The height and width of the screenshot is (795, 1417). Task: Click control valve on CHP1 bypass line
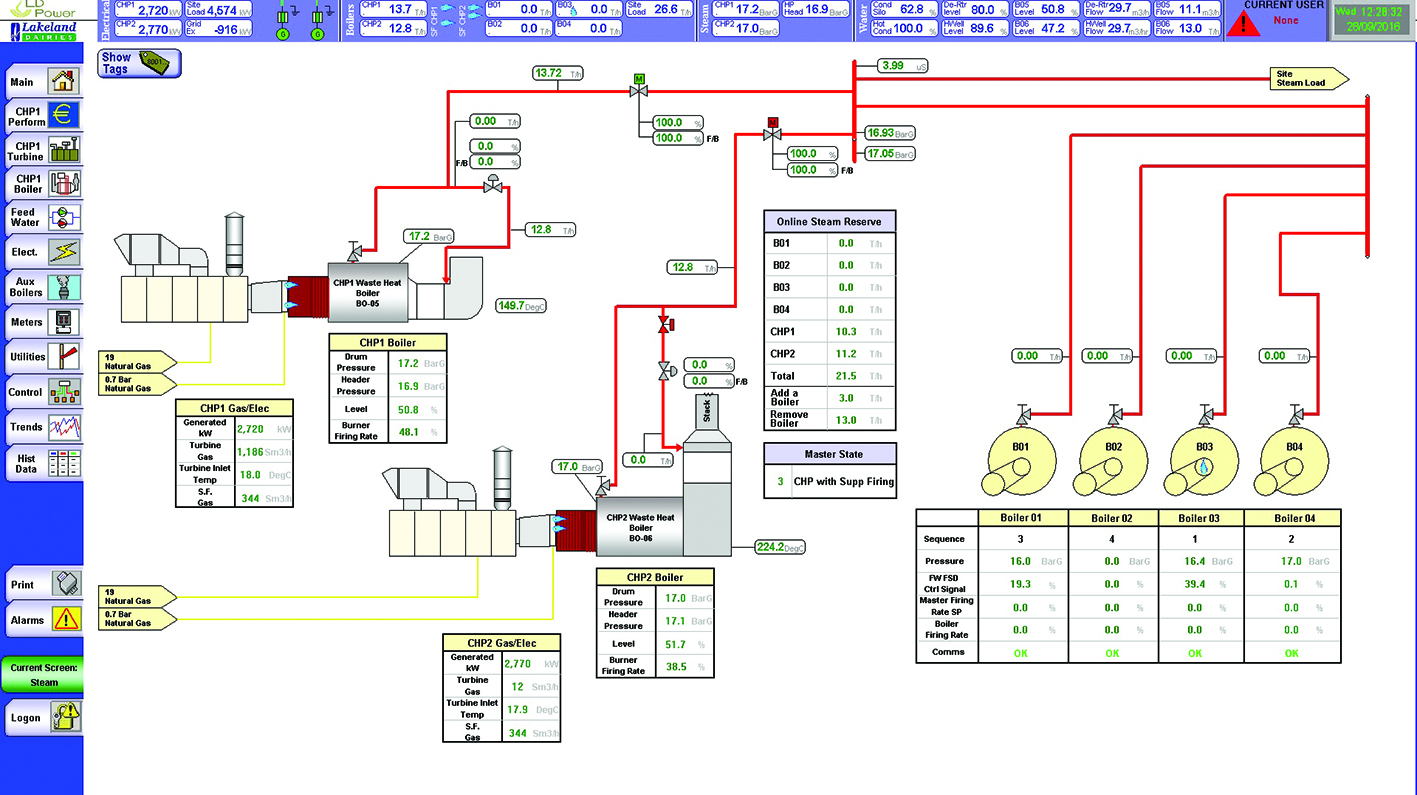click(x=492, y=185)
